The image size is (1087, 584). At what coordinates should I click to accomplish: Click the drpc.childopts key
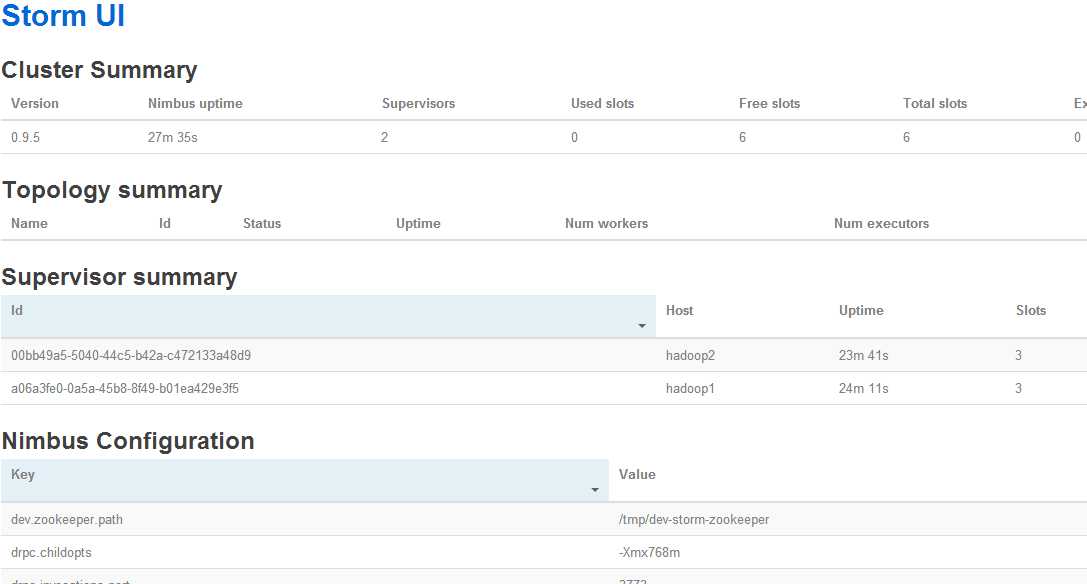(x=51, y=553)
